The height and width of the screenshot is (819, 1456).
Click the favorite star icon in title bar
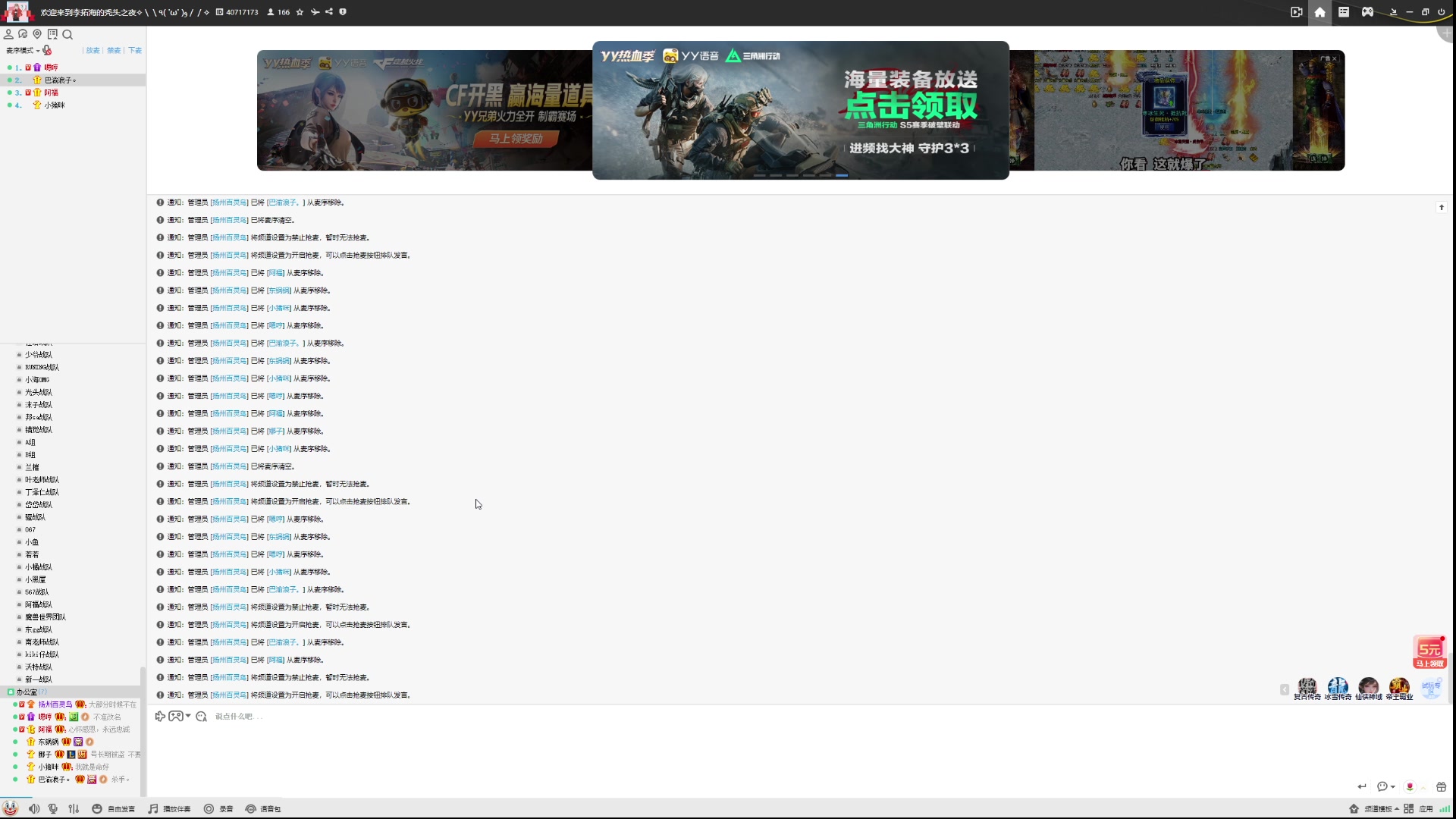coord(300,12)
